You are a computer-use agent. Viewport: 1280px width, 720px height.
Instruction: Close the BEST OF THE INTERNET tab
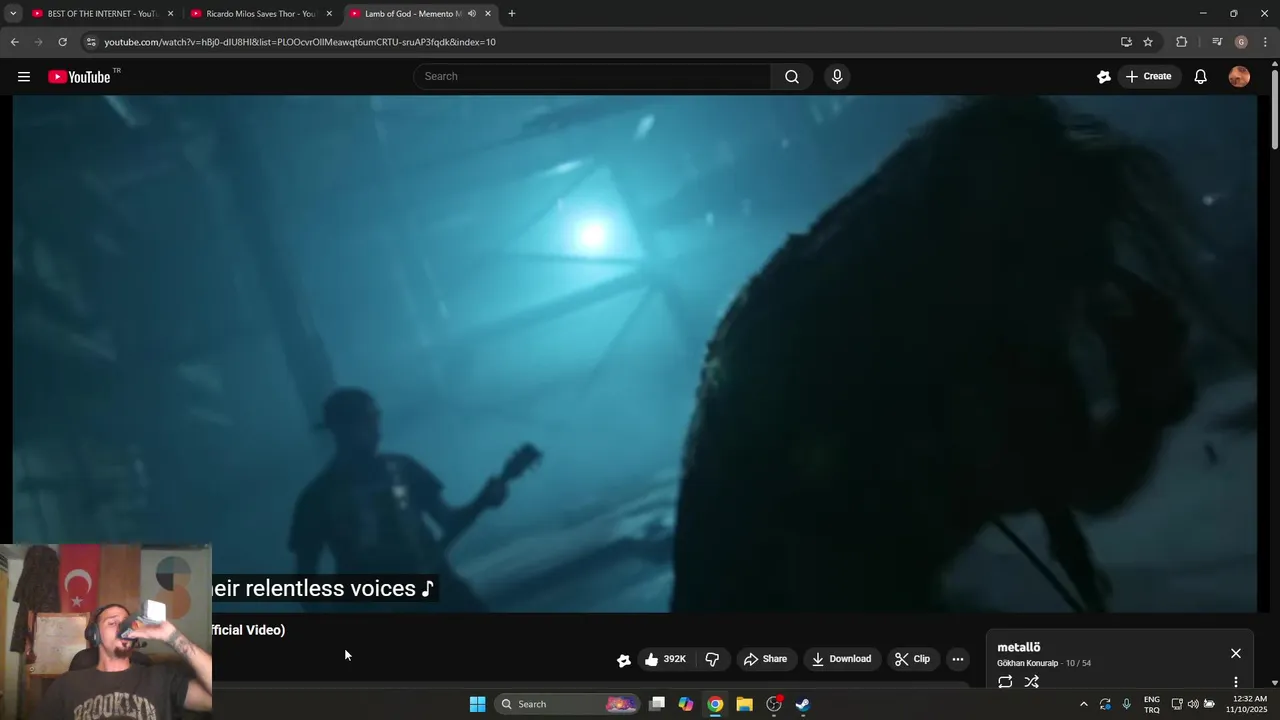pos(171,14)
